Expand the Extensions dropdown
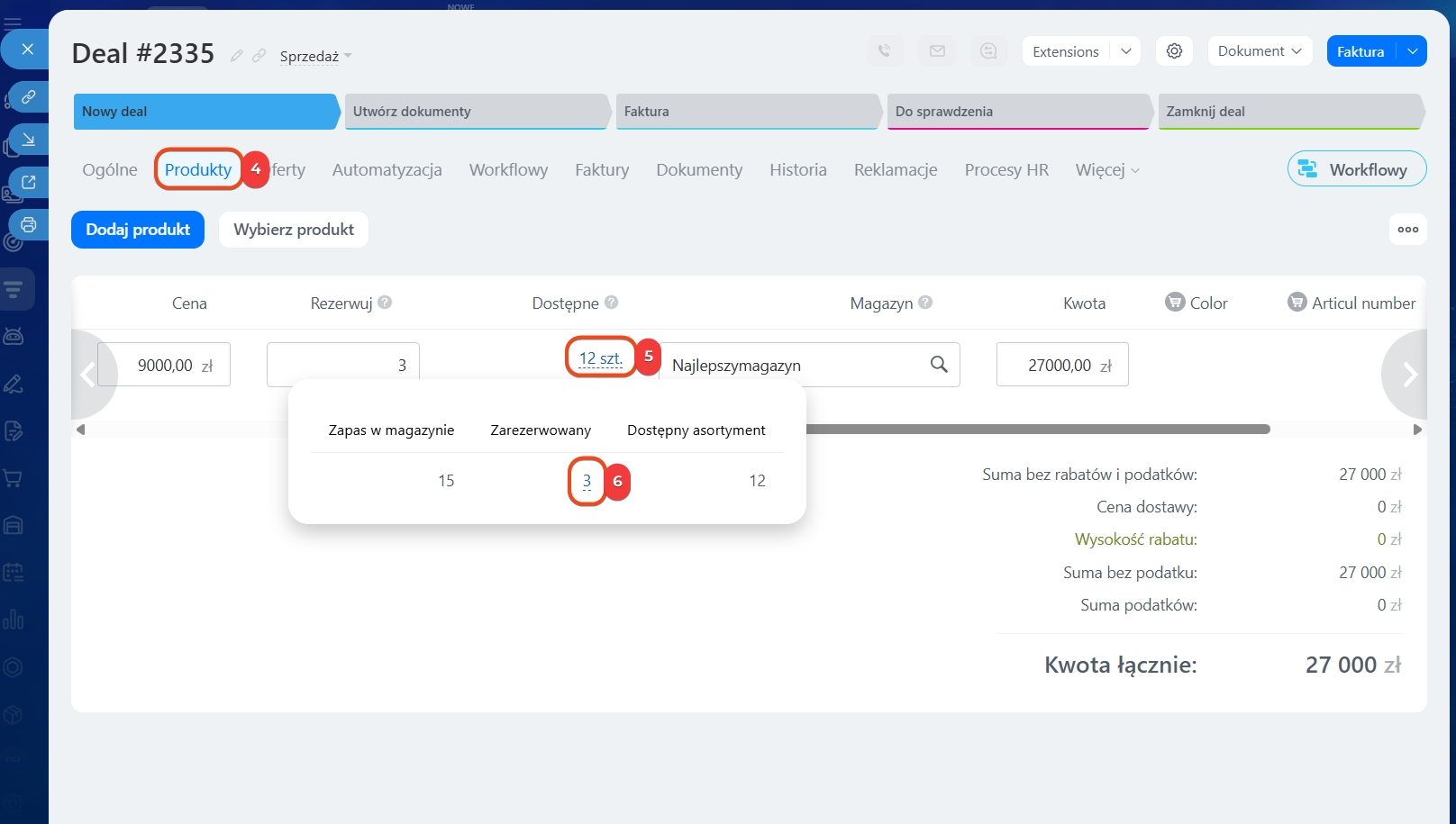Image resolution: width=1456 pixels, height=824 pixels. 1125,51
